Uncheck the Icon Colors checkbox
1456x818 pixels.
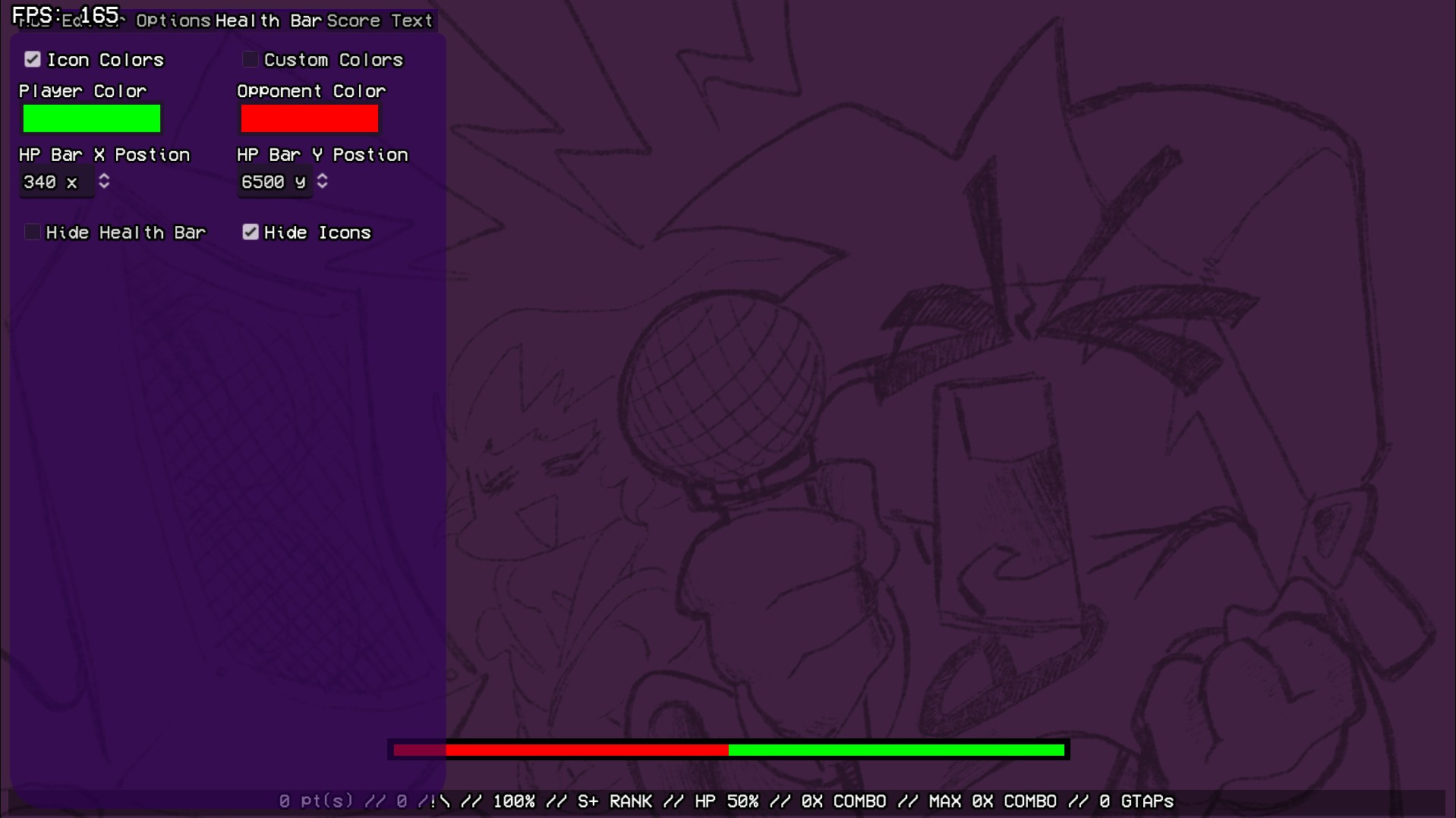pyautogui.click(x=32, y=59)
